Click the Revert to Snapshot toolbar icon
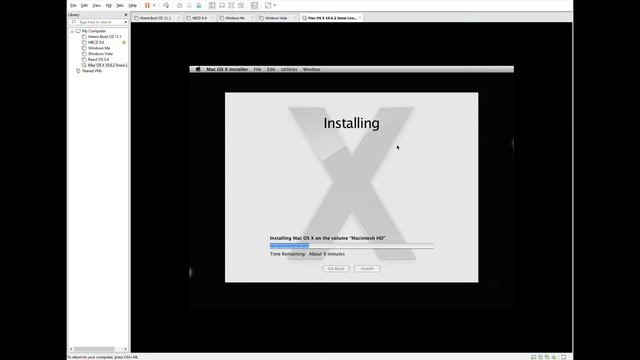Screen dimensions: 640x360 (x=189, y=5)
